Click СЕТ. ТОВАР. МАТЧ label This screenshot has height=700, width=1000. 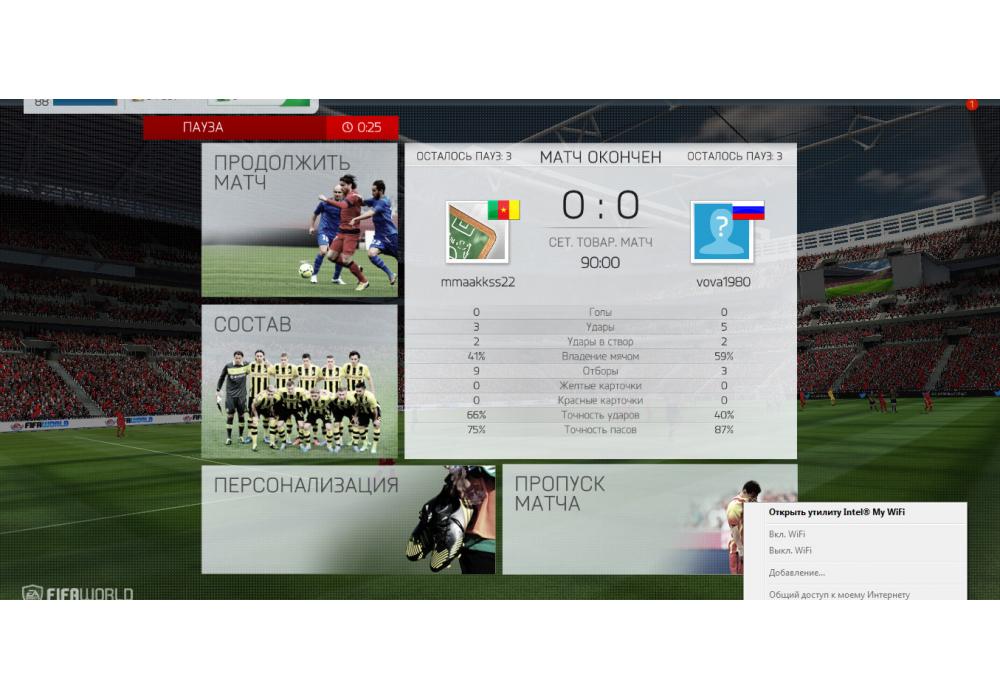(600, 243)
